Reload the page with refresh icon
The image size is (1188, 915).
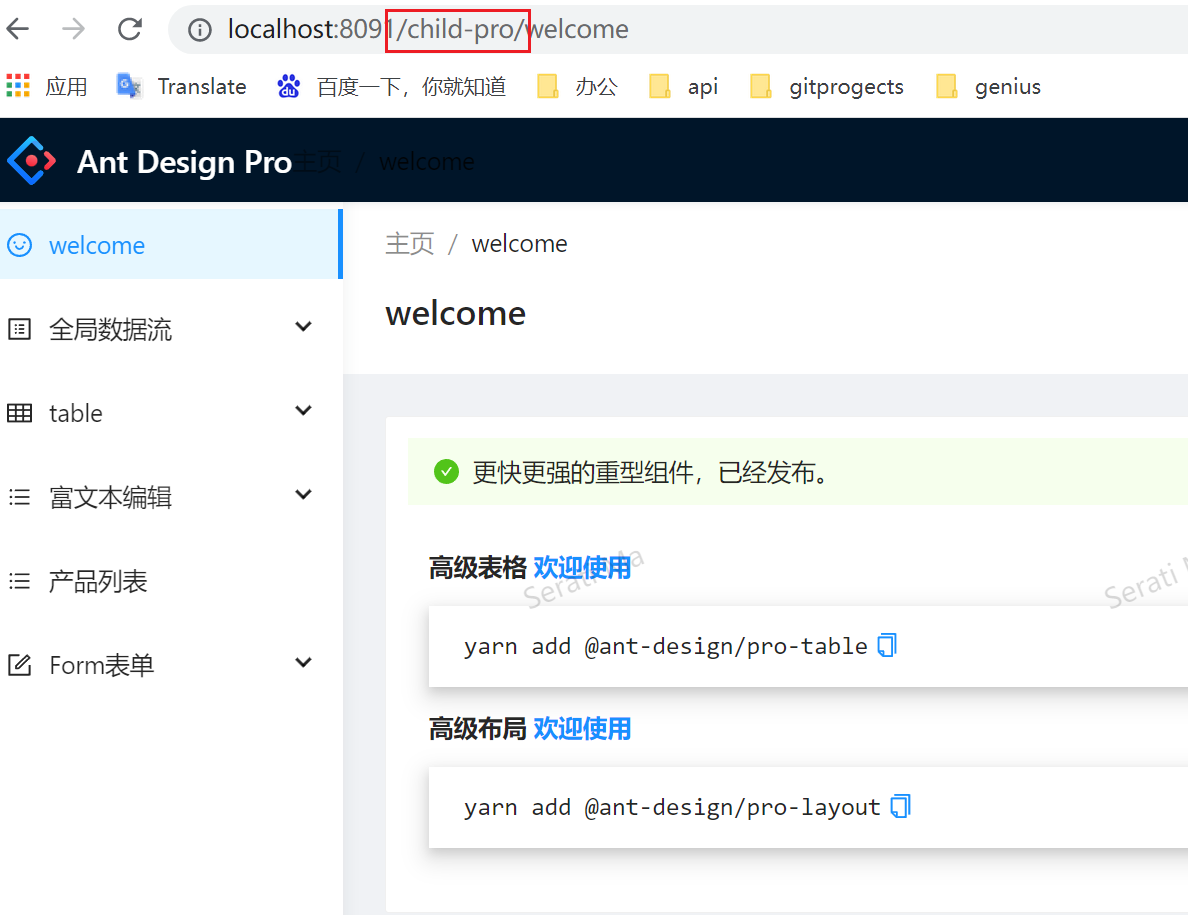[x=130, y=30]
